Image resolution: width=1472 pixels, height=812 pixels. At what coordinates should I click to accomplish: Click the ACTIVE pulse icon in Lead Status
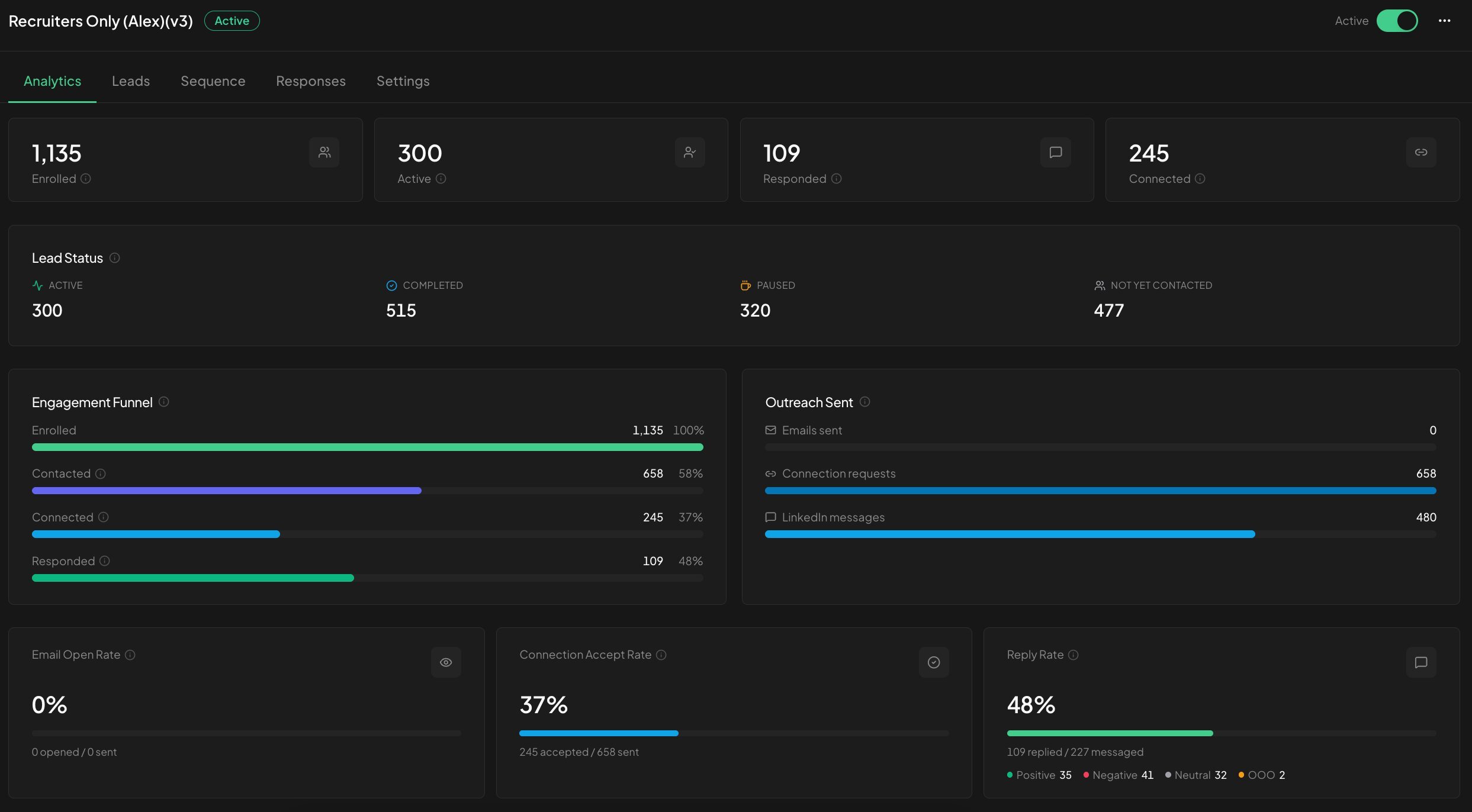(38, 285)
